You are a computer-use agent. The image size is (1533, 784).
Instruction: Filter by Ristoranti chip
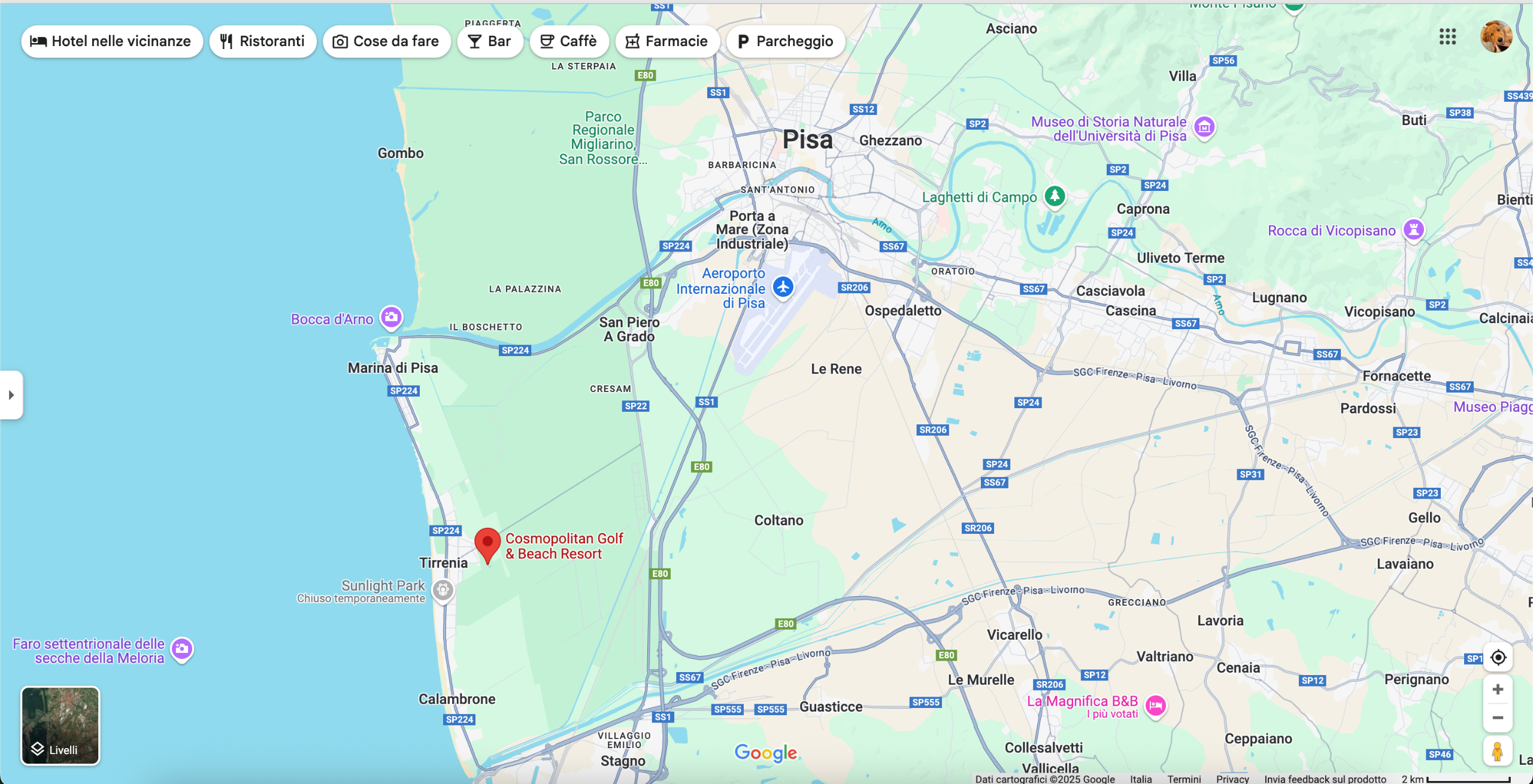point(263,41)
